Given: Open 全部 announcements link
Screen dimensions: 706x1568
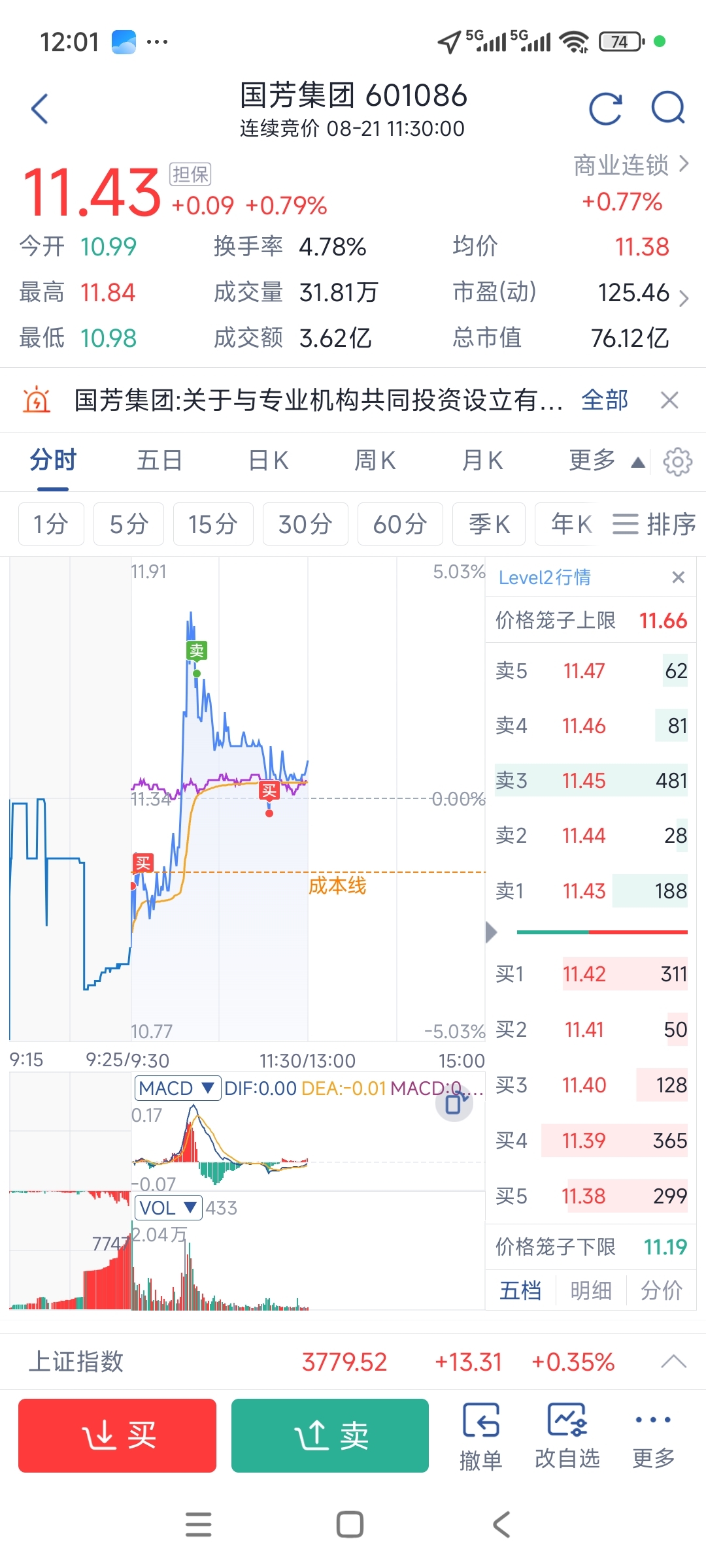Looking at the screenshot, I should tap(605, 400).
